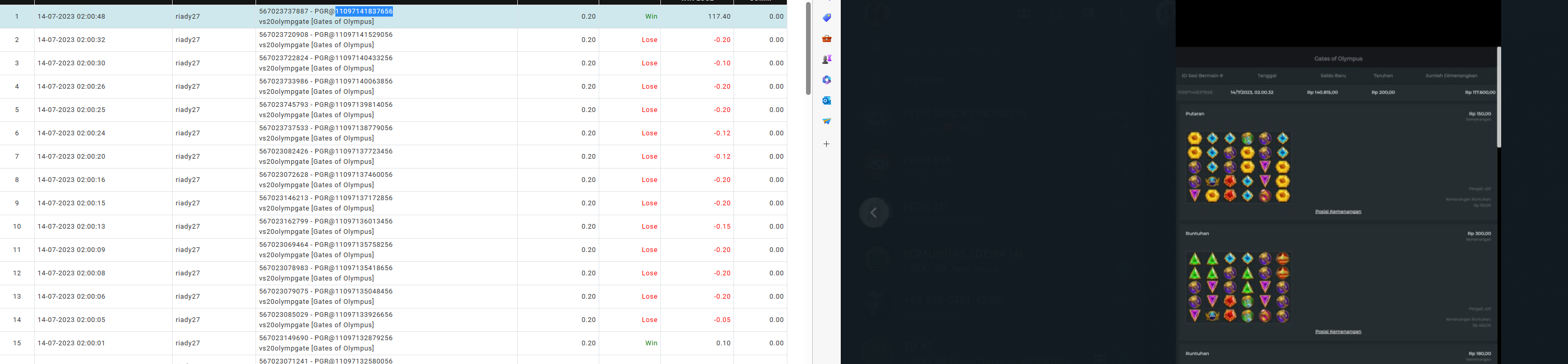The width and height of the screenshot is (1568, 364).
Task: Open the Tools briefcase icon in sidebar
Action: click(x=826, y=38)
